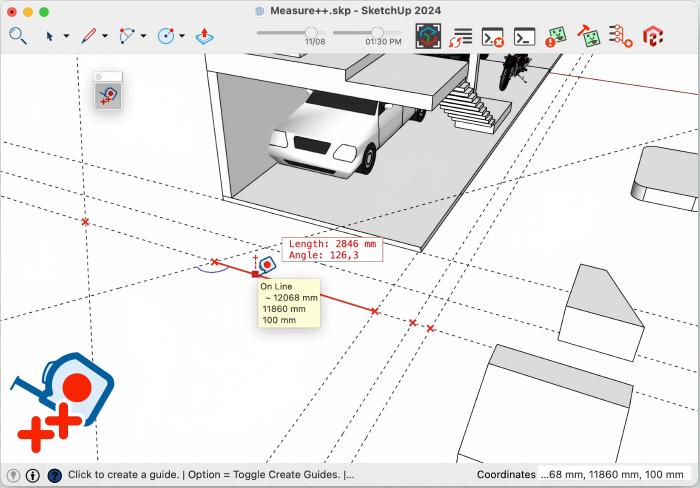Click the guide point at the red line's left end
Viewport: 700px width, 488px height.
pyautogui.click(x=214, y=262)
